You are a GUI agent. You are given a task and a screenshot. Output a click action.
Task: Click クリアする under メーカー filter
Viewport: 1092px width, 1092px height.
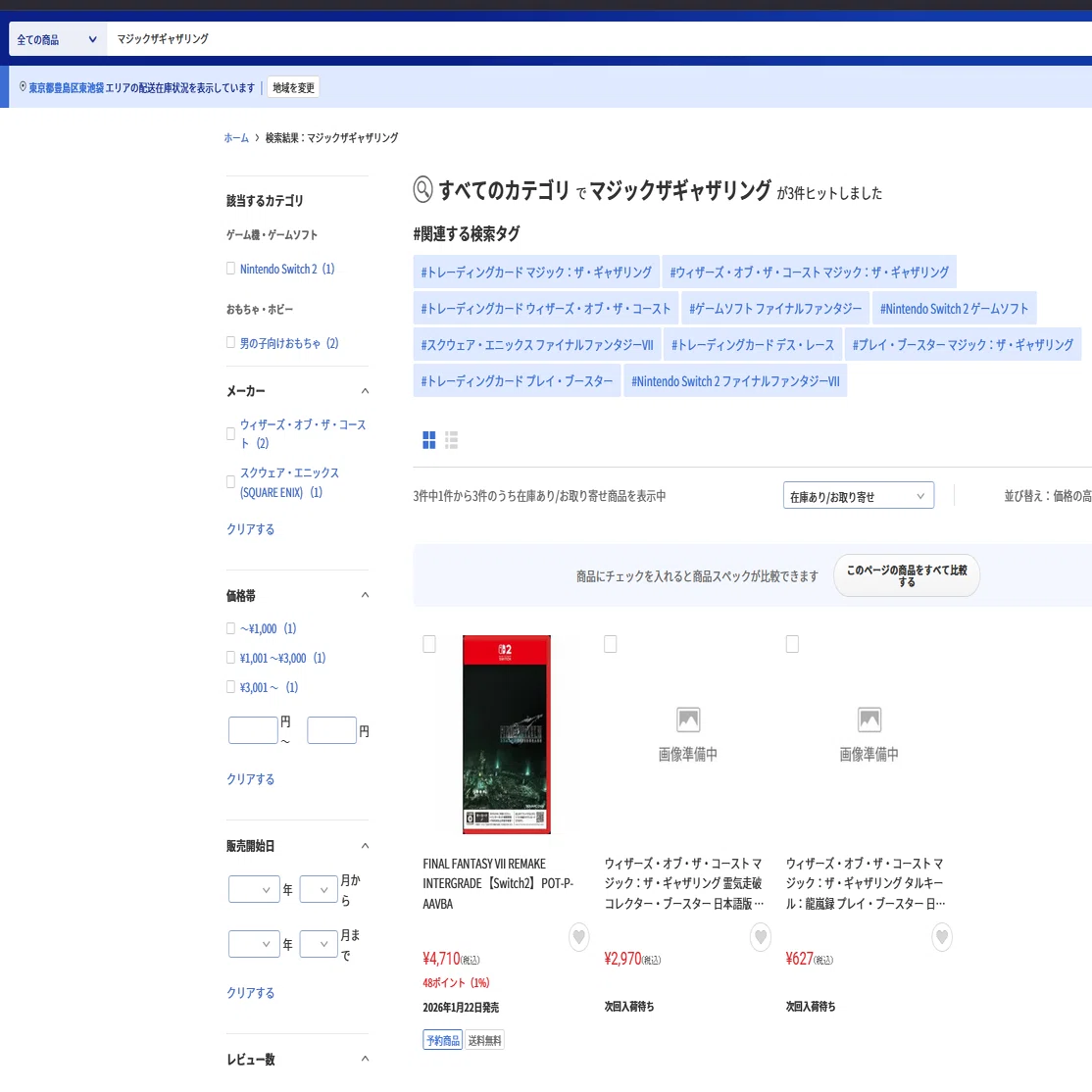(x=250, y=528)
